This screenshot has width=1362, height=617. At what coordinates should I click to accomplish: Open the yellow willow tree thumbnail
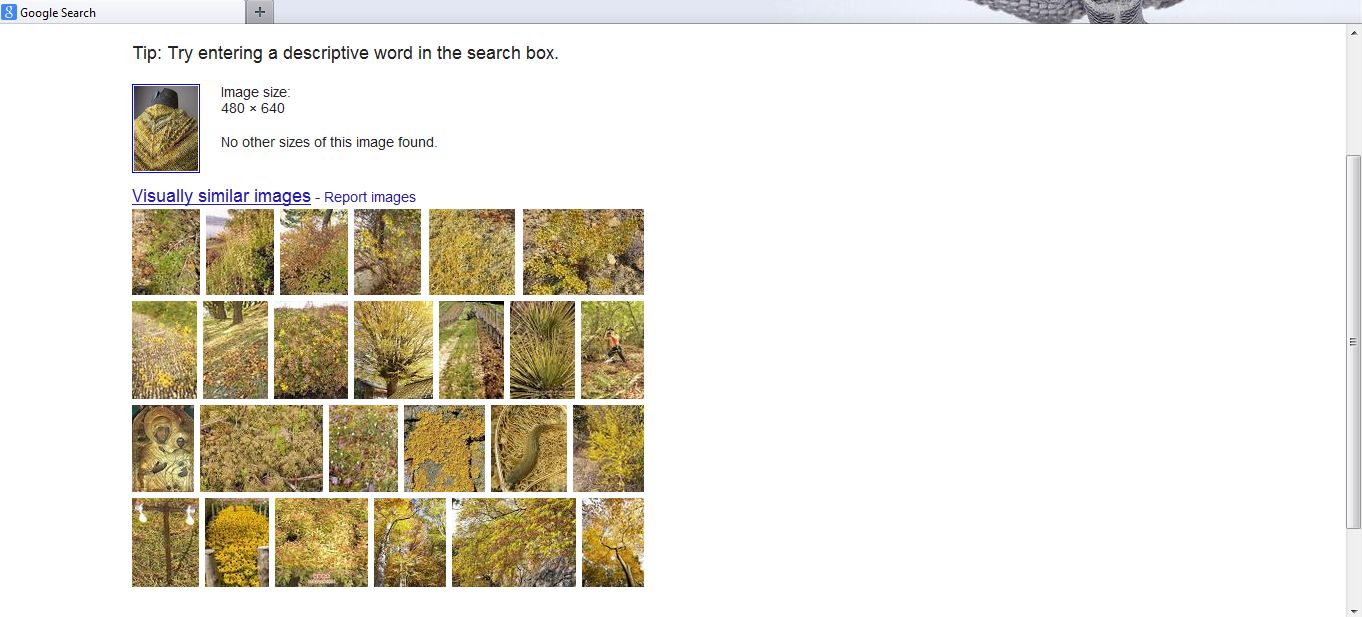click(393, 350)
